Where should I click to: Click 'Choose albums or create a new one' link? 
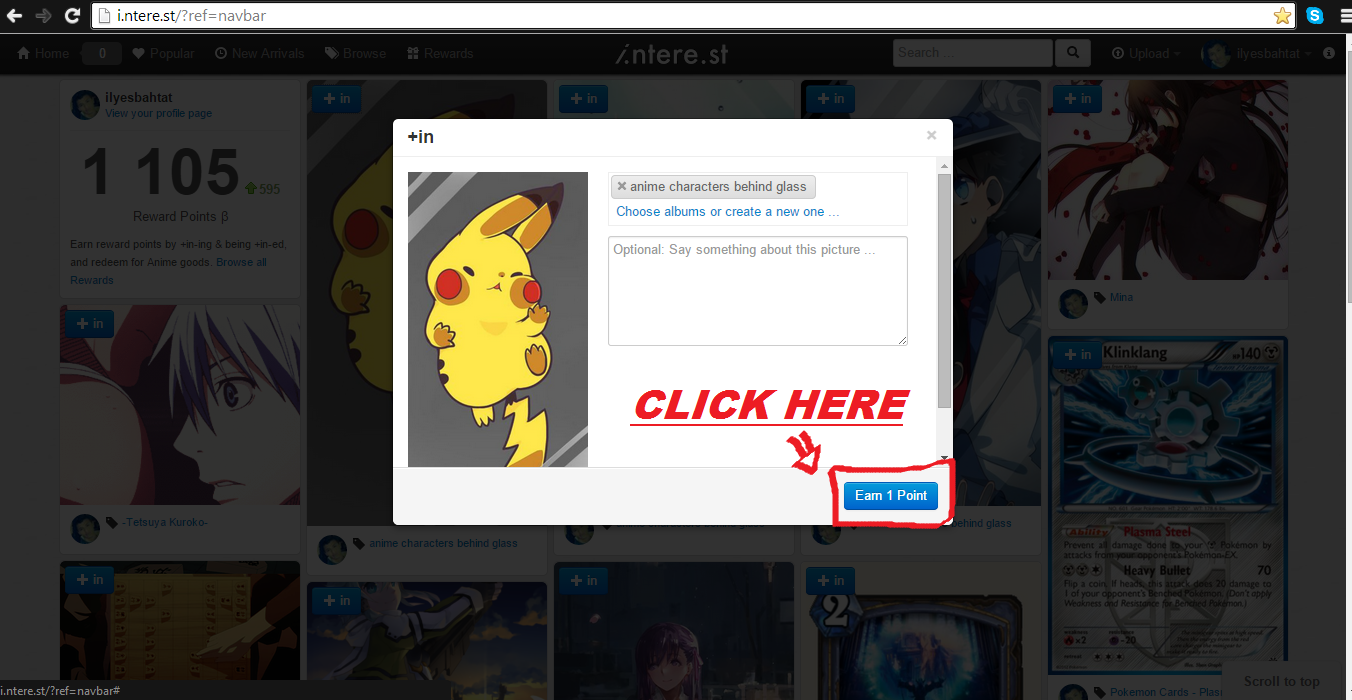(x=728, y=211)
